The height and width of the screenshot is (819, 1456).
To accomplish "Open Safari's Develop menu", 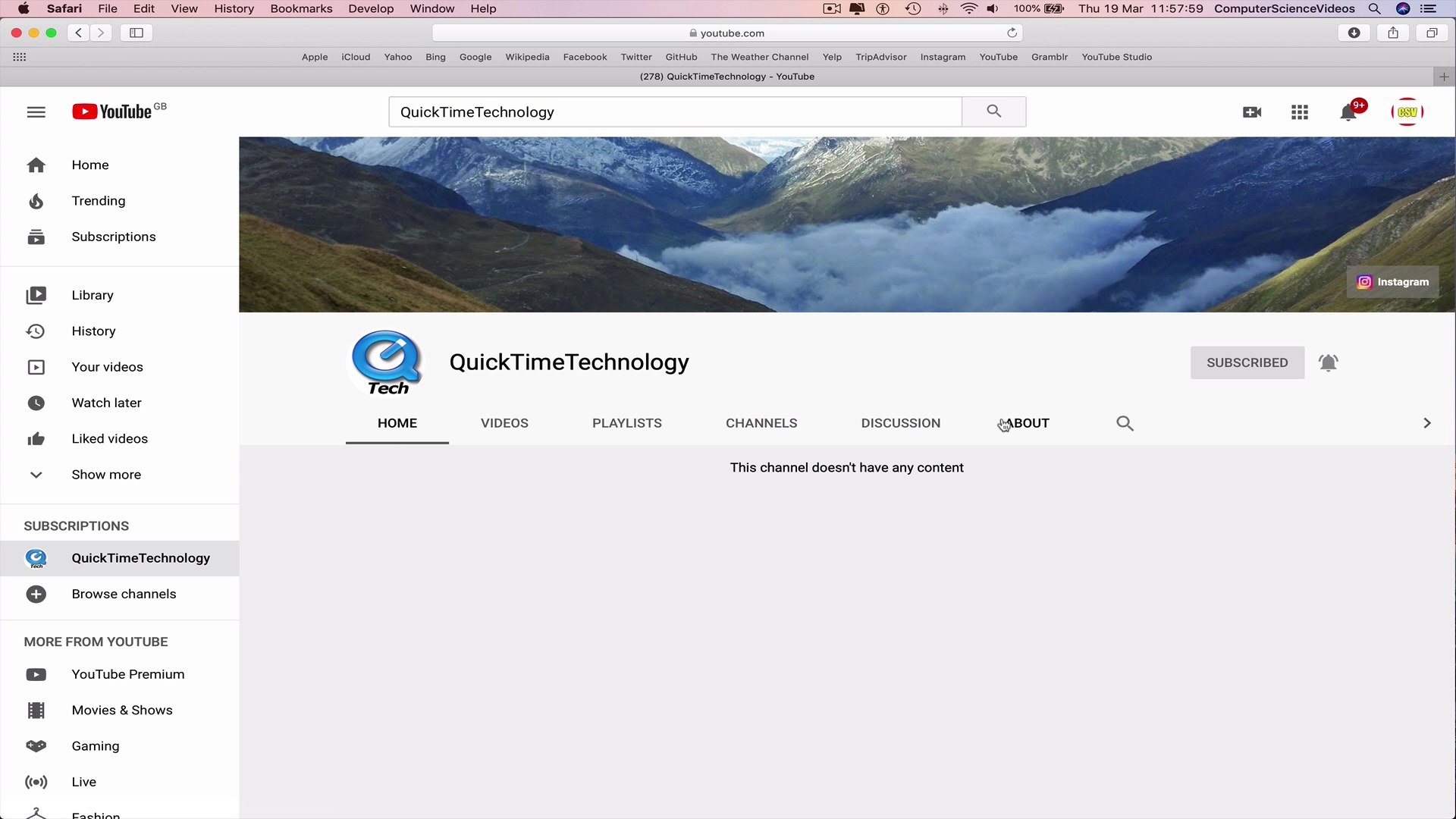I will coord(371,8).
